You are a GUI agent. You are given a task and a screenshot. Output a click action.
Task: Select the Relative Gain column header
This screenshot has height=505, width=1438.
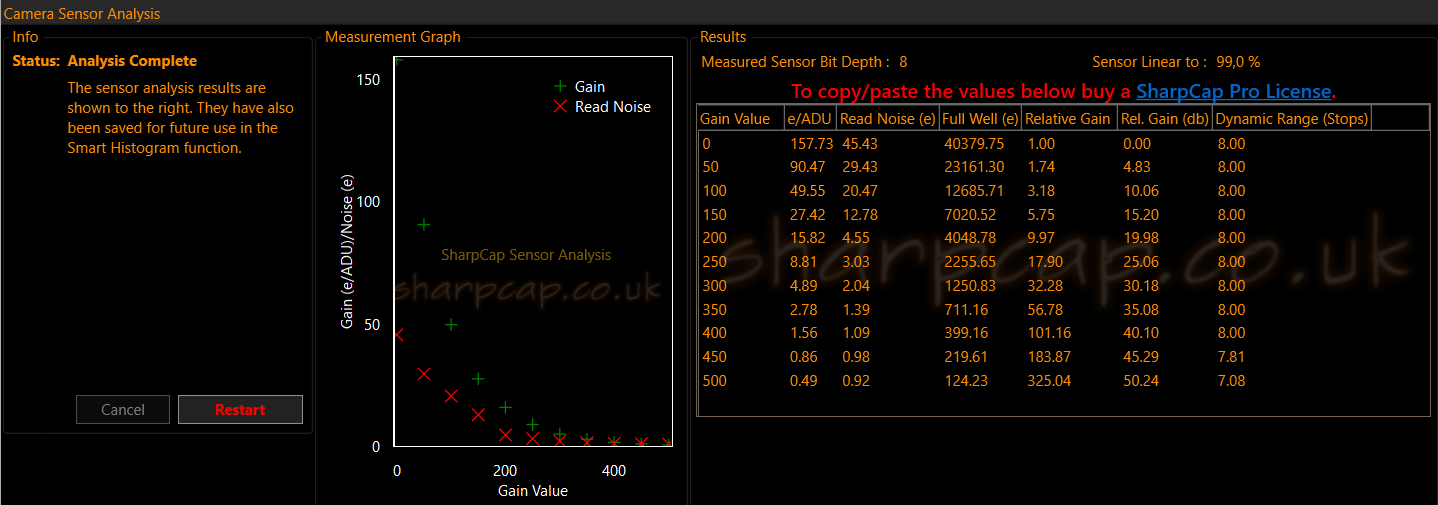1068,118
